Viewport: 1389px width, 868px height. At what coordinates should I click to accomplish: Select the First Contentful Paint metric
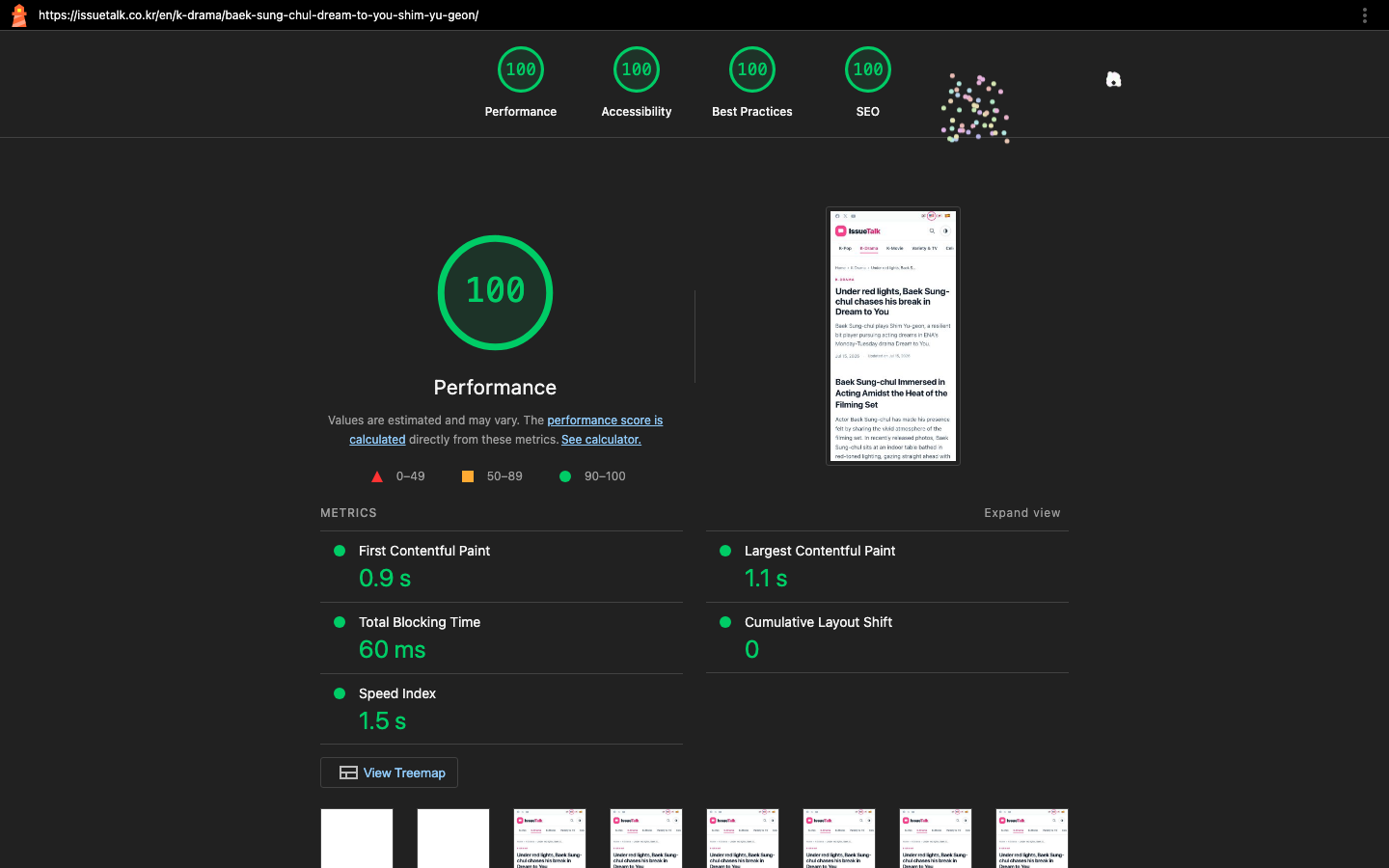click(502, 566)
